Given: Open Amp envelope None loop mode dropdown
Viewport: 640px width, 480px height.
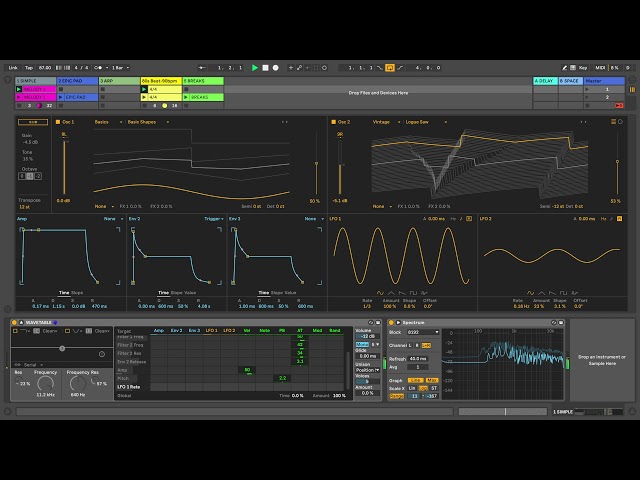Looking at the screenshot, I should [x=113, y=219].
